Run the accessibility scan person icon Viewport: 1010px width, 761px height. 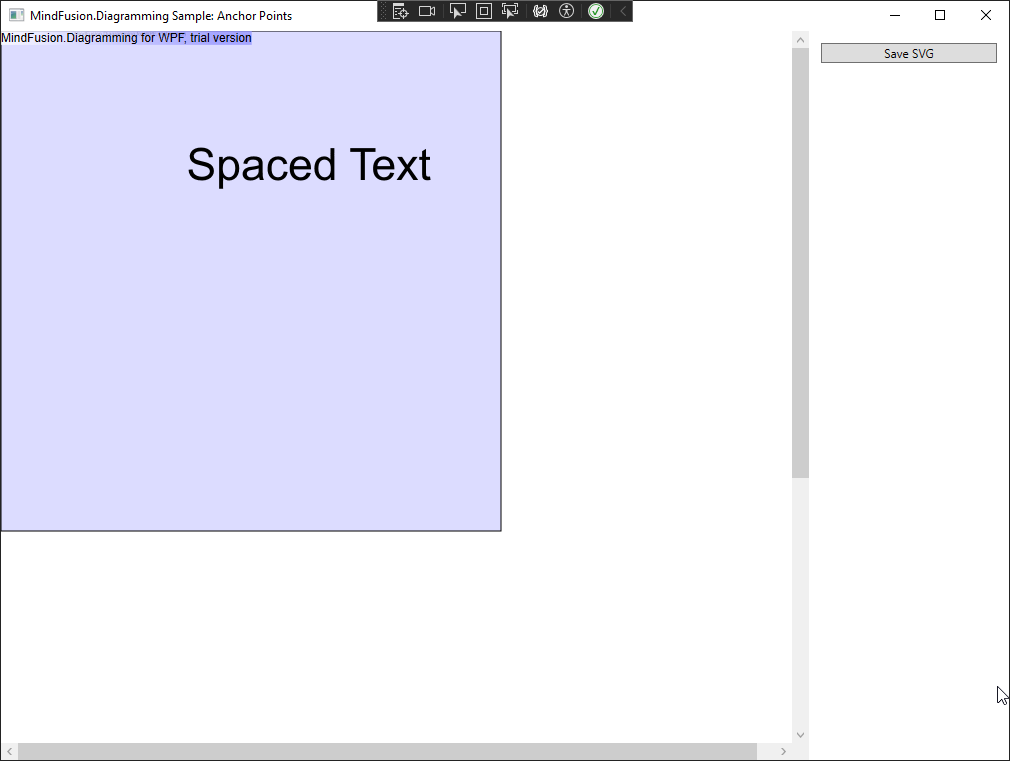tap(567, 11)
